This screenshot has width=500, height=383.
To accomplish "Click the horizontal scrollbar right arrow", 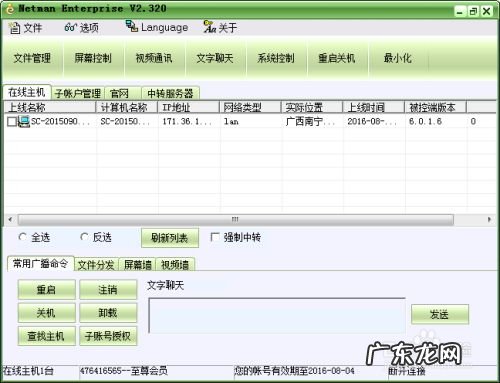I will (x=489, y=219).
